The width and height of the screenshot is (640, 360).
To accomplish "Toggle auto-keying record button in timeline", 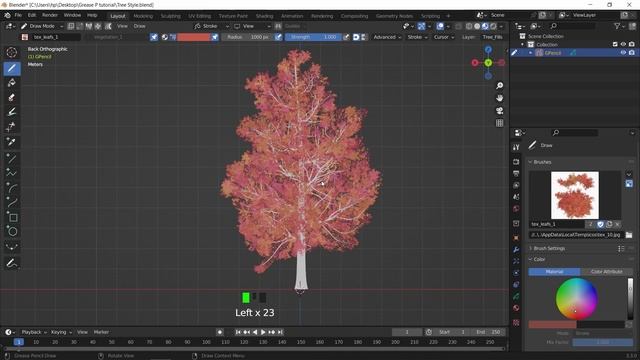I will pyautogui.click(x=220, y=332).
